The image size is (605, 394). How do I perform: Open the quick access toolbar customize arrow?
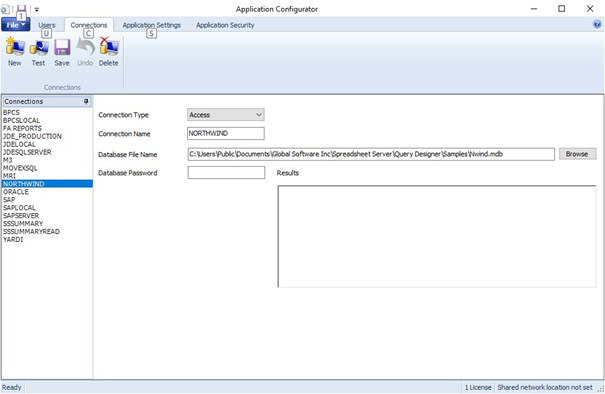(37, 9)
